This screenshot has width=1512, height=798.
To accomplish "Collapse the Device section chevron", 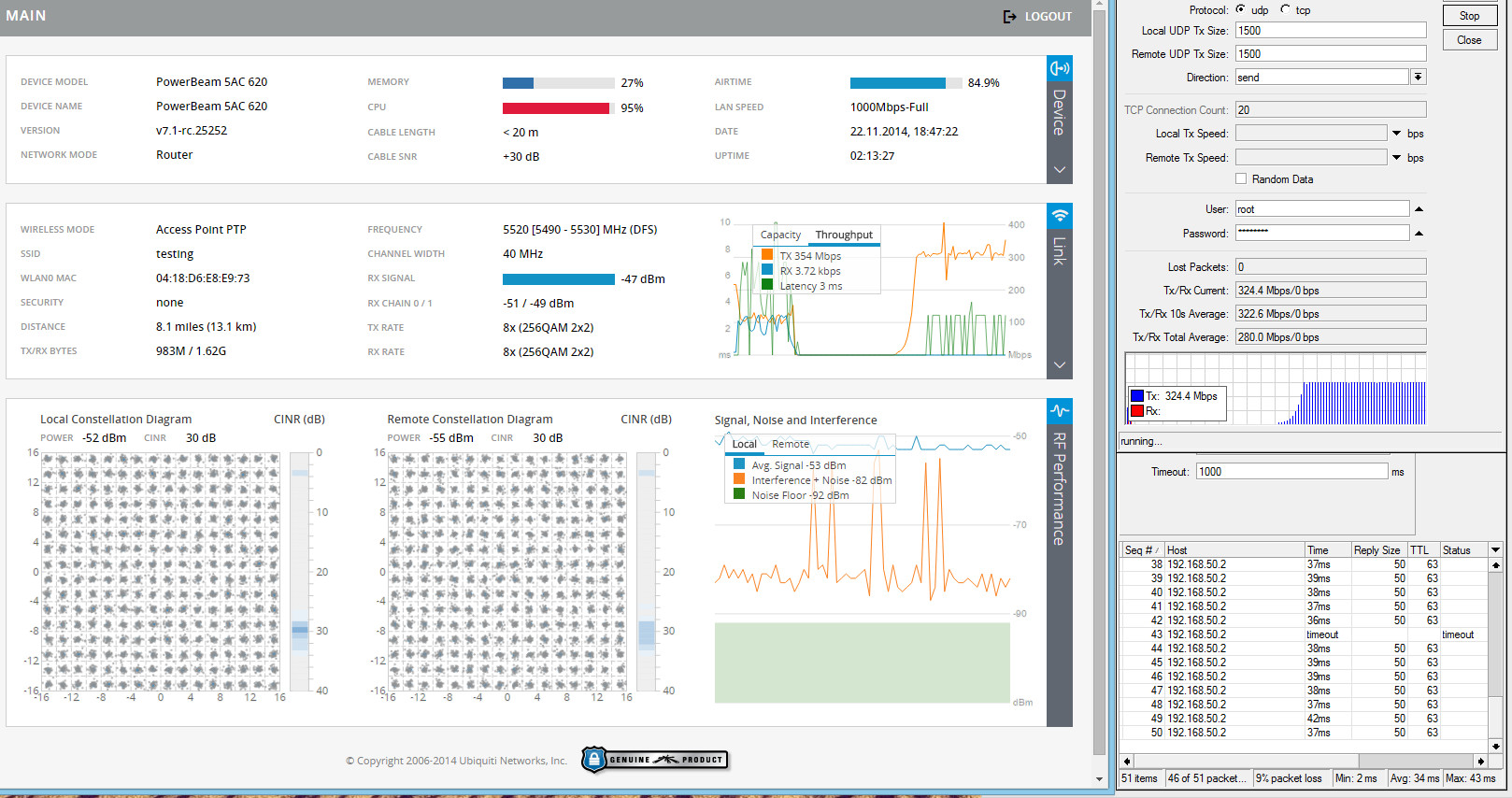I will (x=1059, y=170).
